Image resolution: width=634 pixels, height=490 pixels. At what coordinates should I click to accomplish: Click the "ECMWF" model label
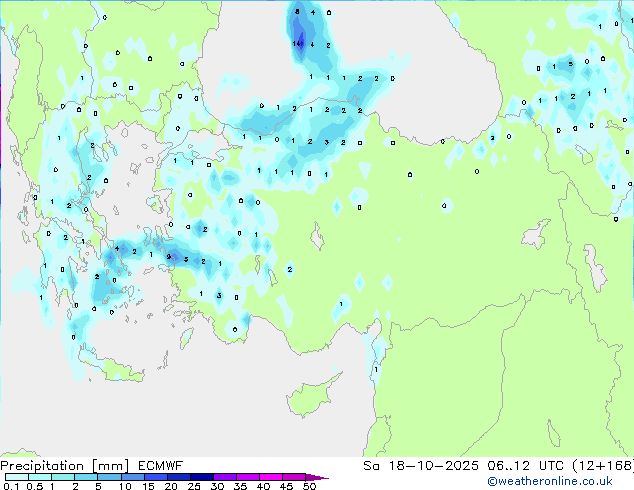pos(160,466)
